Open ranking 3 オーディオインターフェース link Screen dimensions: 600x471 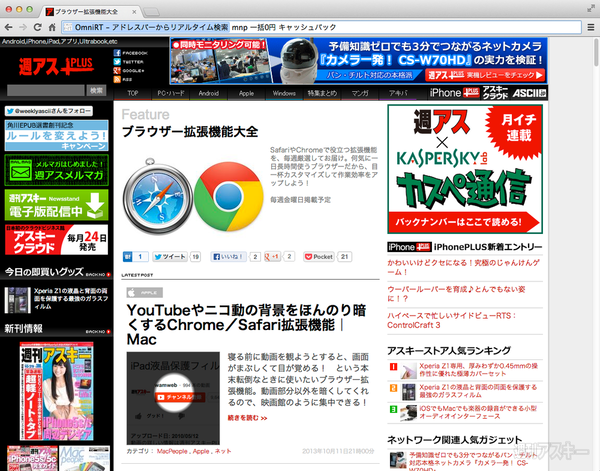[x=478, y=412]
